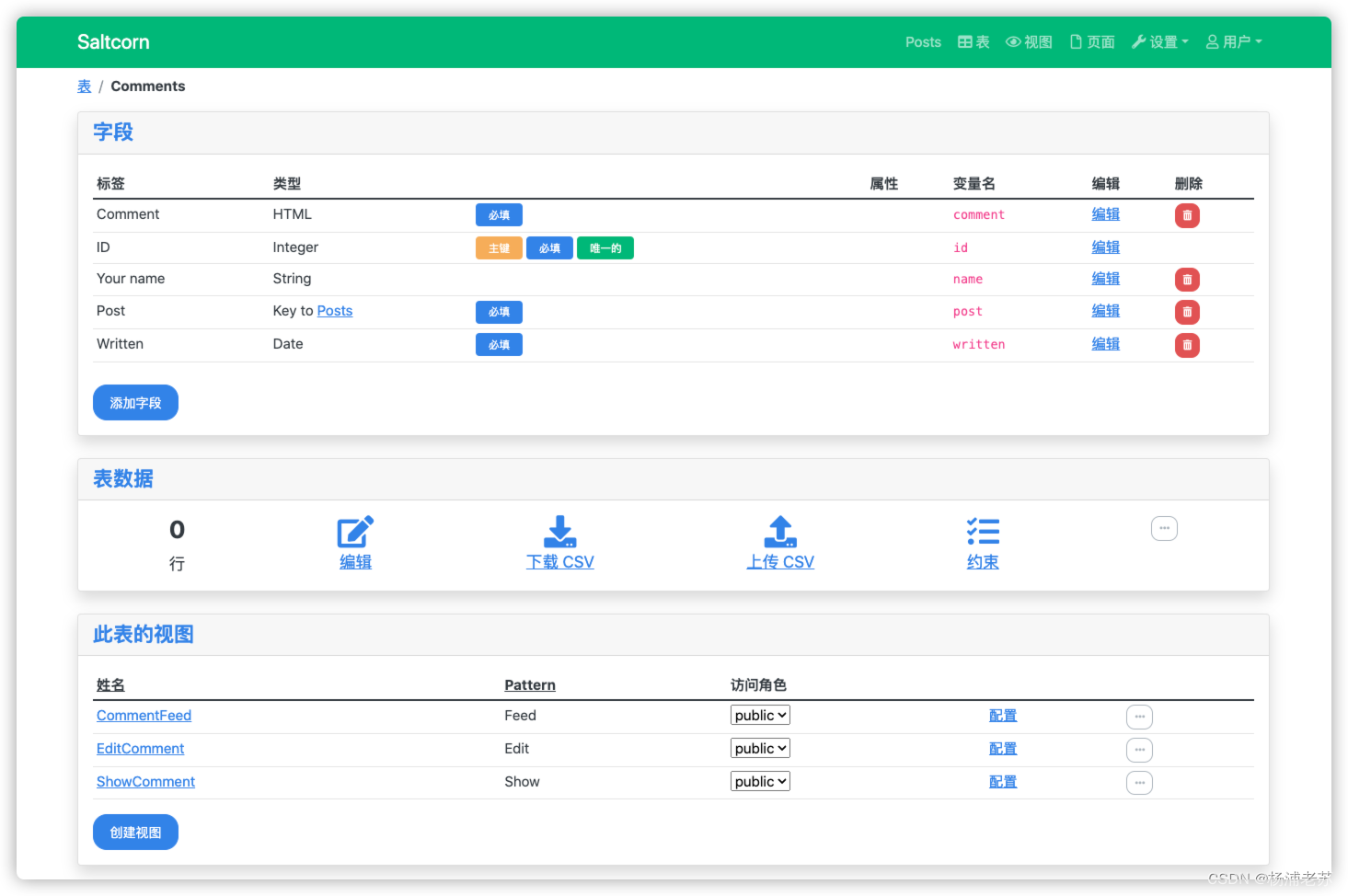Change access role dropdown for CommentFeed
The image size is (1348, 896).
(760, 715)
